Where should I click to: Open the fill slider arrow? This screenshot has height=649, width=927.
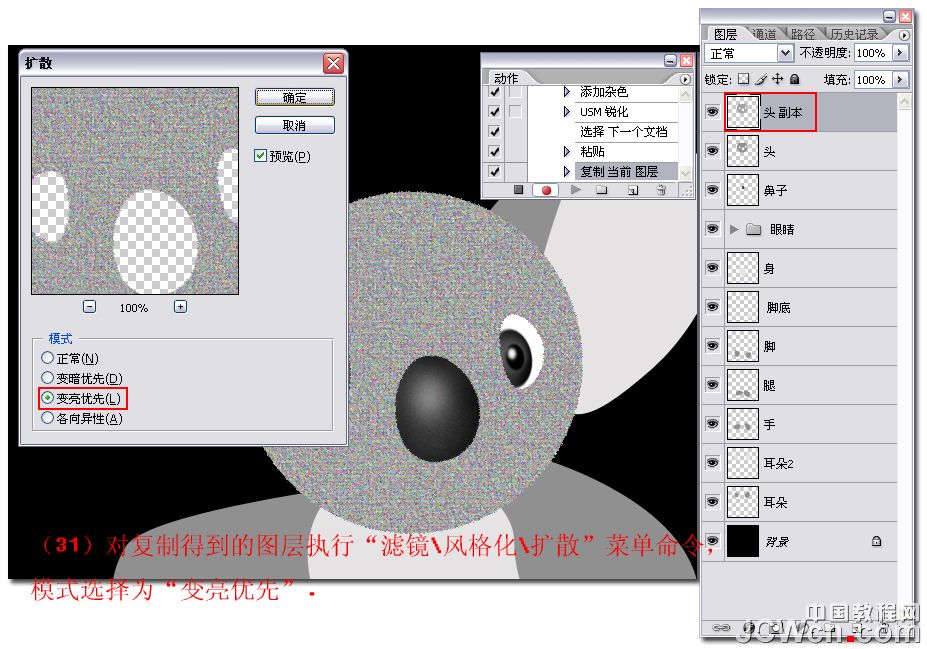pyautogui.click(x=900, y=79)
